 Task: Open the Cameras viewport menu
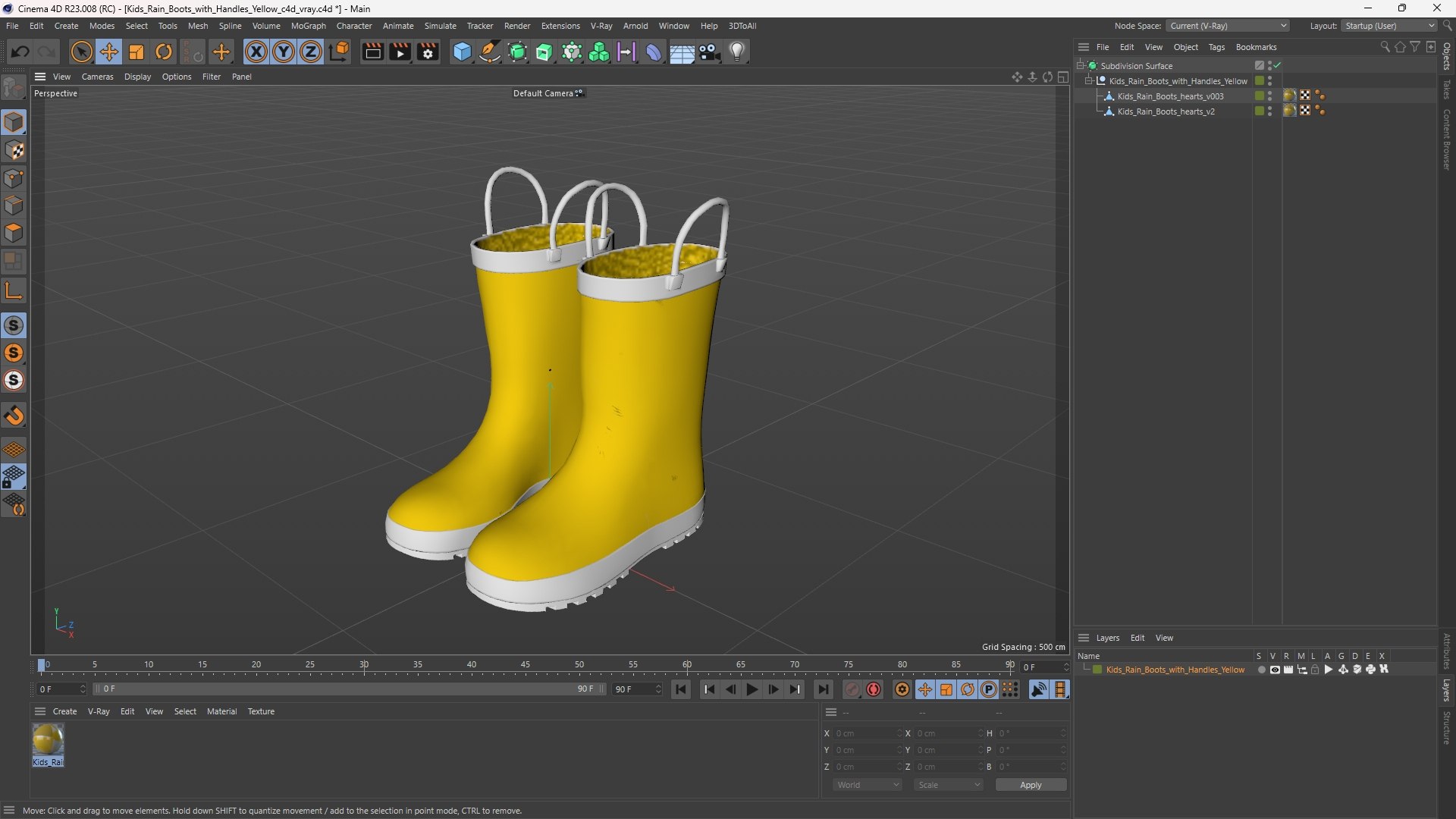click(97, 77)
